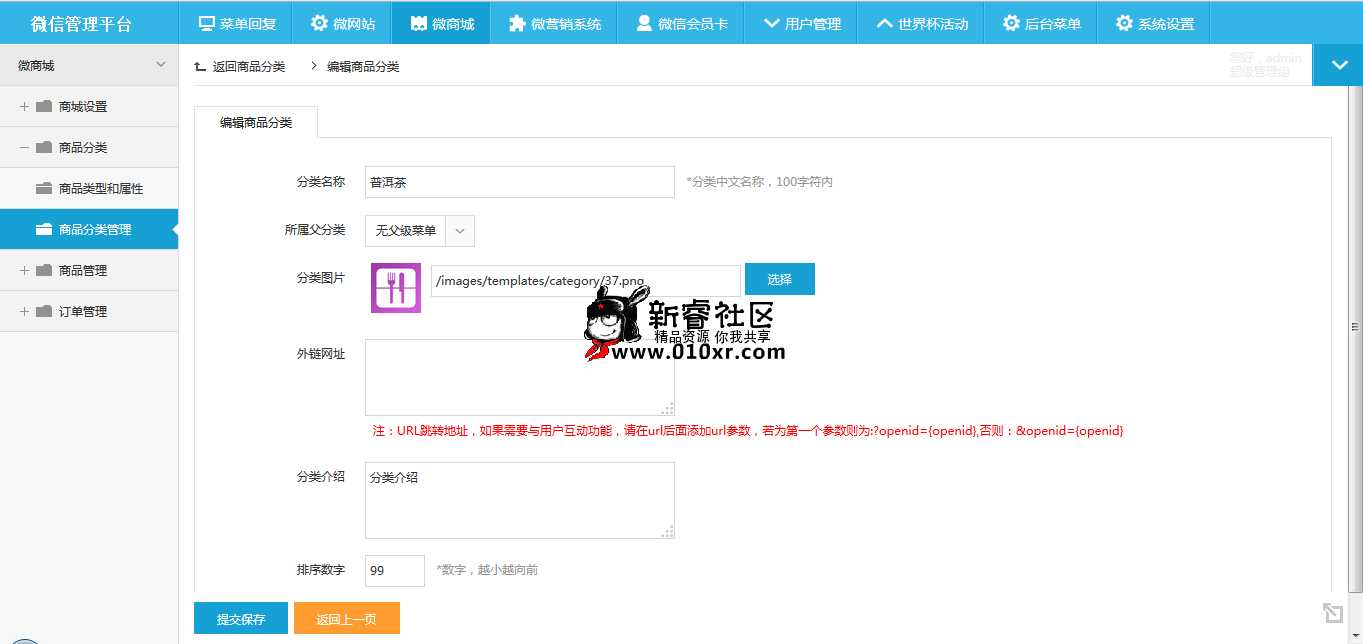Click the 分类名称 input field
The width and height of the screenshot is (1363, 644).
coord(519,182)
